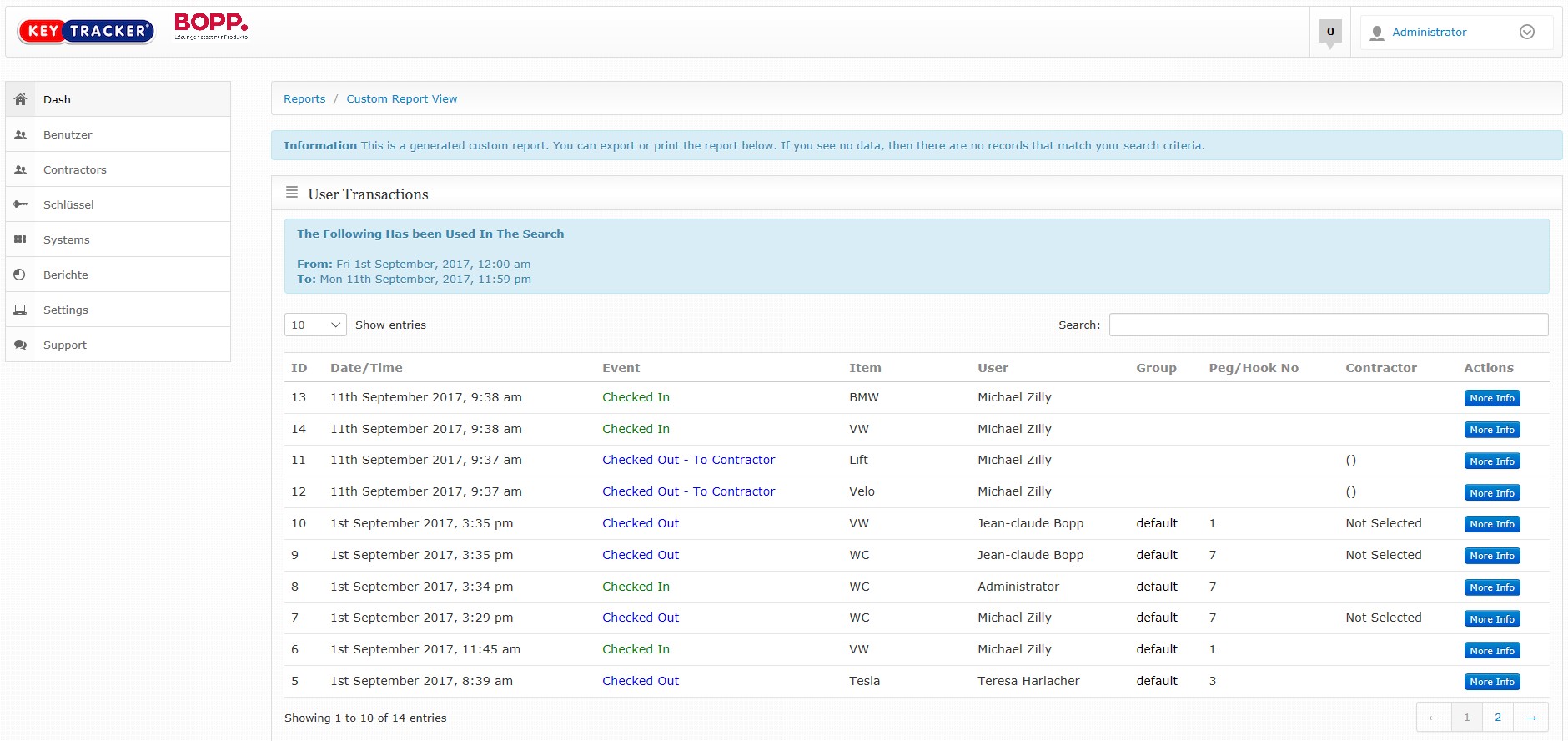Image resolution: width=1568 pixels, height=741 pixels.
Task: Go to the Reports breadcrumb link
Action: pos(304,98)
